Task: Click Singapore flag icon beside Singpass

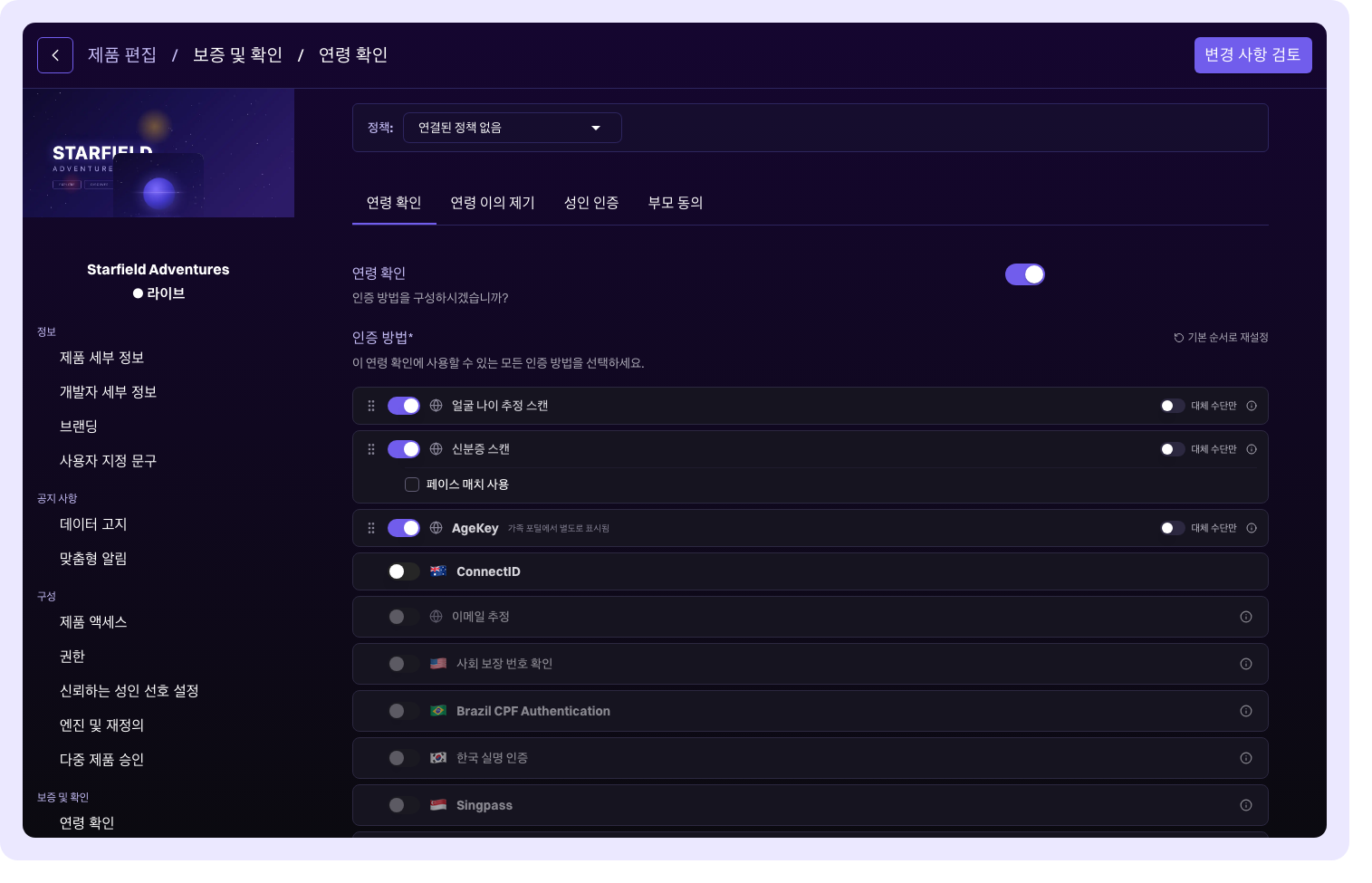Action: pos(438,805)
